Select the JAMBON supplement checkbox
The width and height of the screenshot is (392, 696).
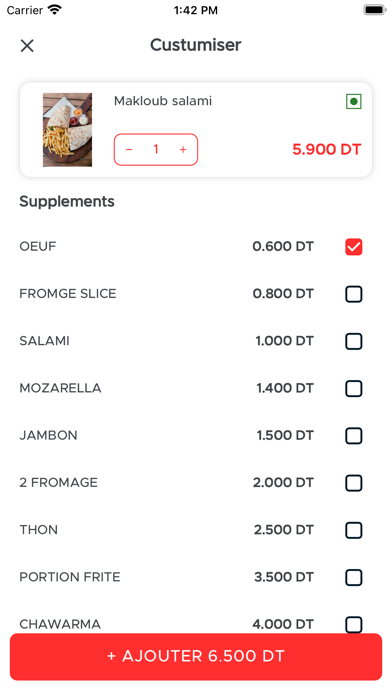(354, 436)
